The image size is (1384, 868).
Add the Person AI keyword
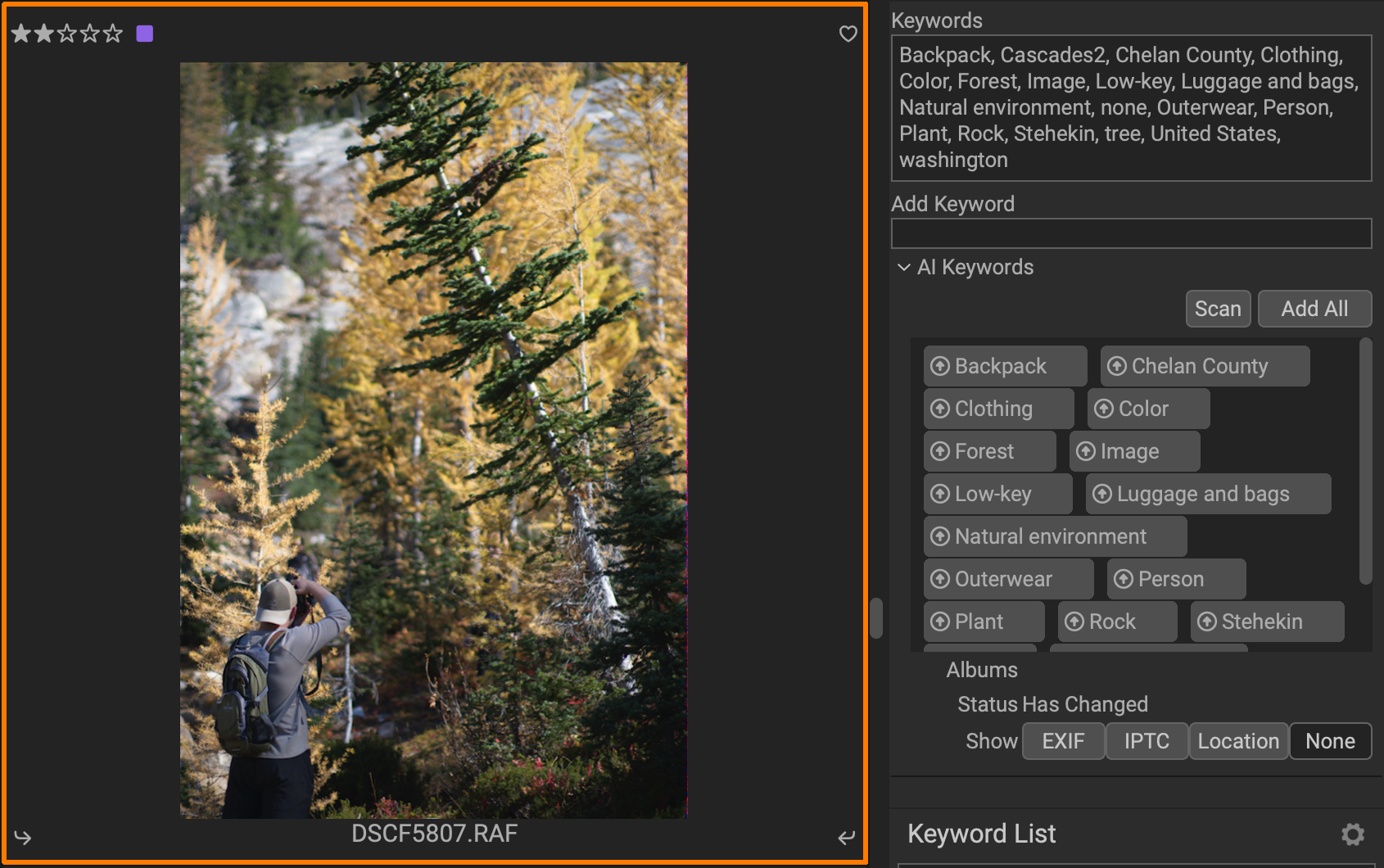tap(1176, 579)
